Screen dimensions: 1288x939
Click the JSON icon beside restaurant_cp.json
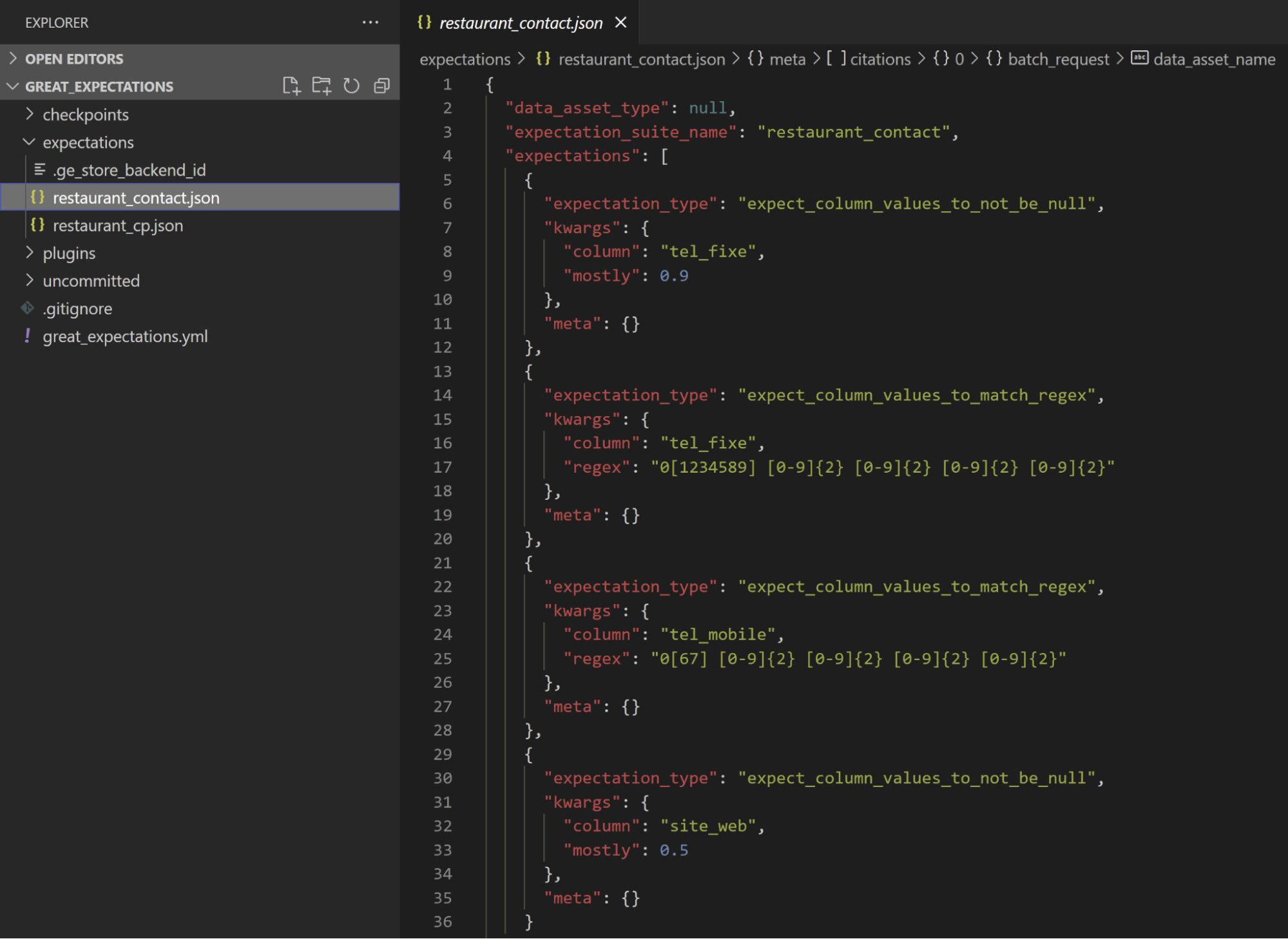[37, 225]
